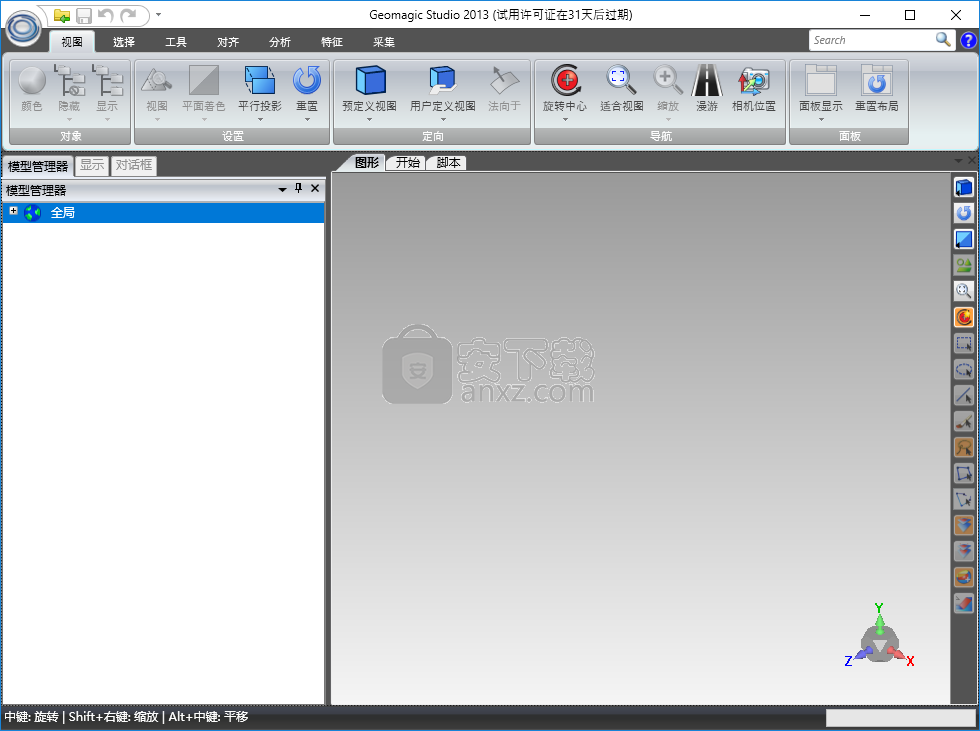Click the 重置布局 icon
Screen dimensions: 980x731
(x=877, y=81)
